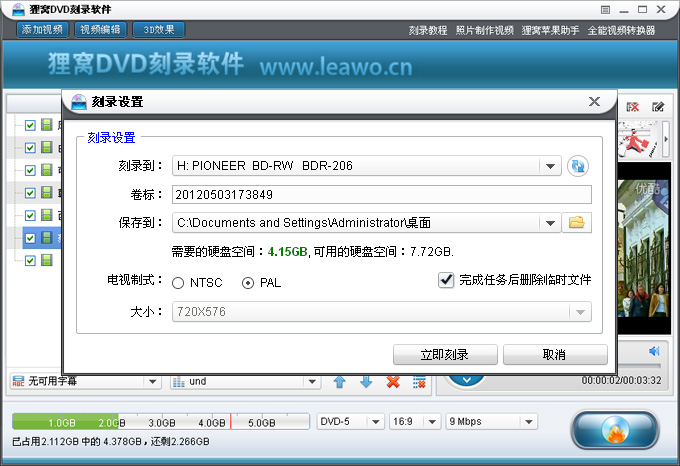Click 3D效果 toolbar tab
This screenshot has height=466, width=680.
click(x=159, y=30)
